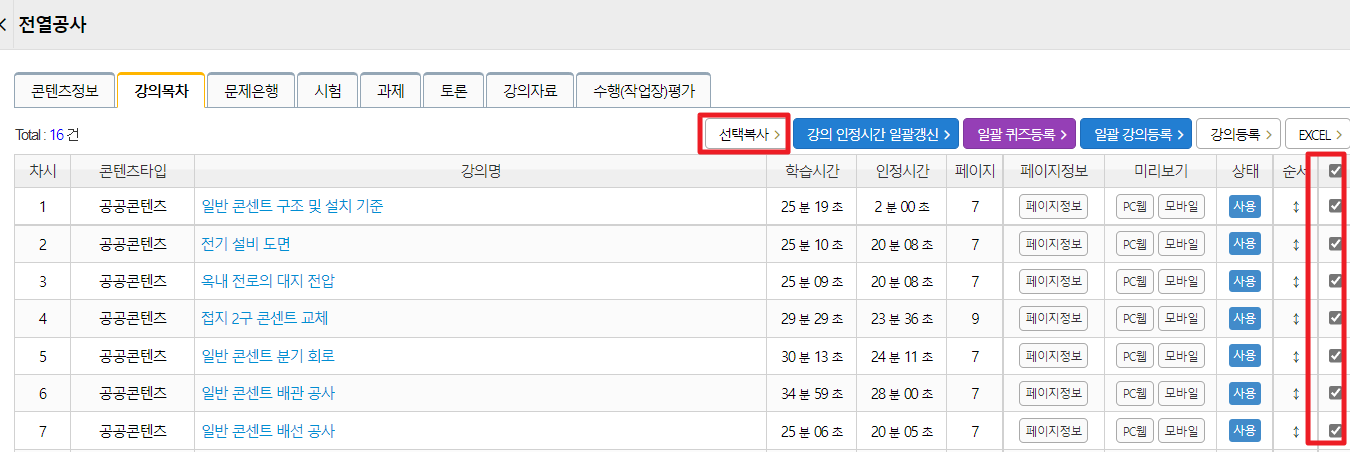Click 사용 status badge in row 6

point(1244,394)
